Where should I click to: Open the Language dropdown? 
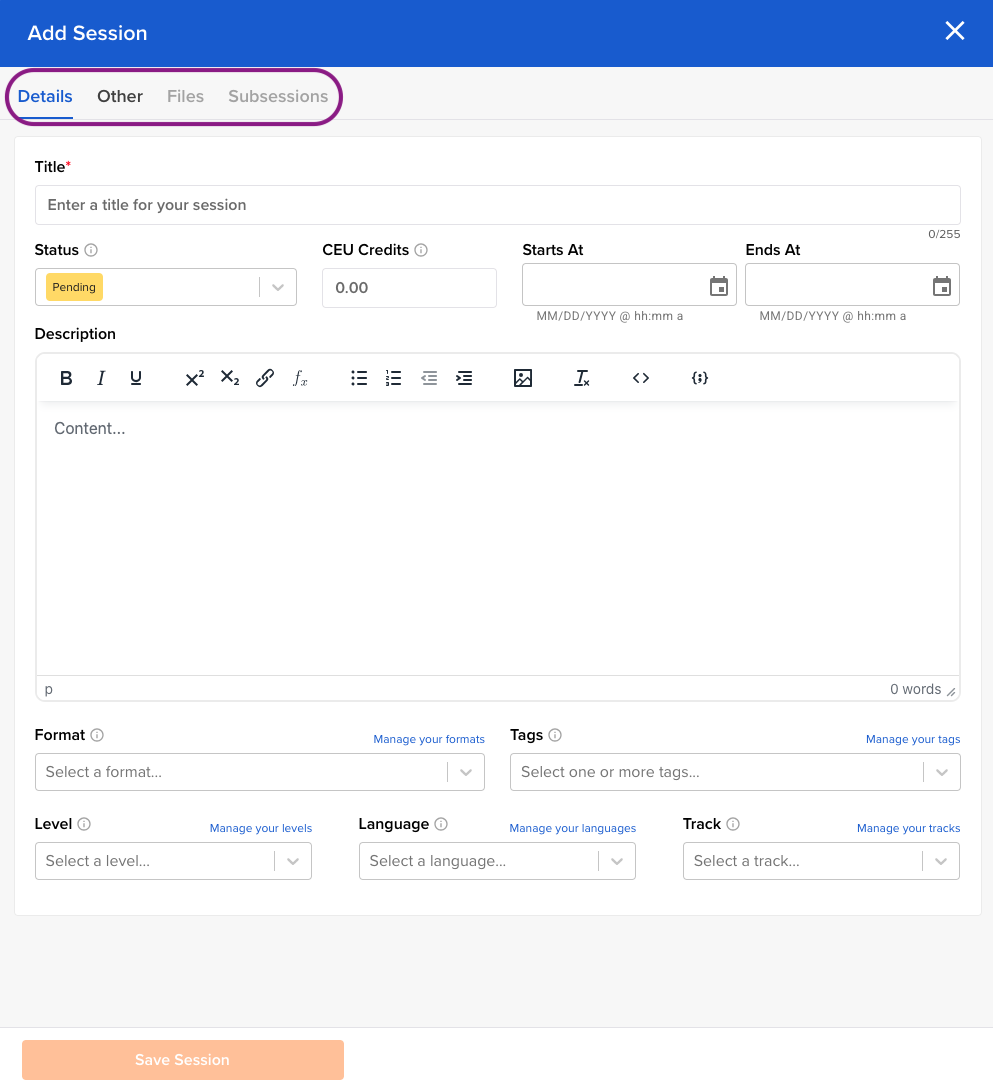coord(616,861)
